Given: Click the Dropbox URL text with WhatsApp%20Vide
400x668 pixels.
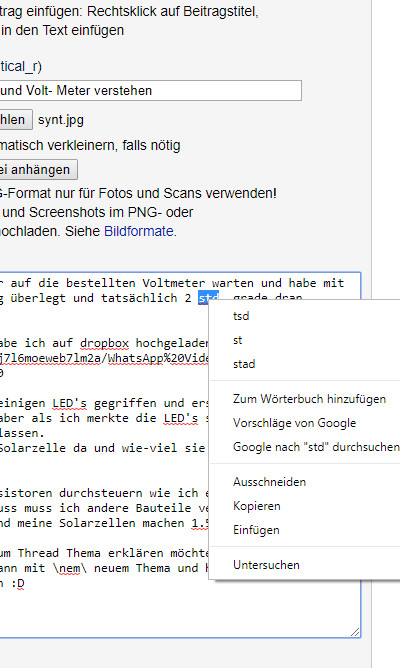Looking at the screenshot, I should coord(104,358).
